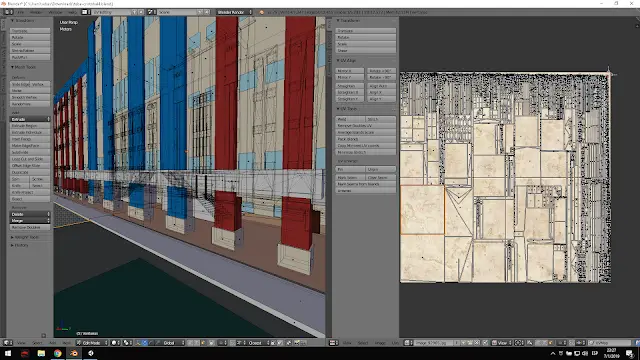Click the pivot point icon in 3D view header
The width and height of the screenshot is (640, 360).
127,343
